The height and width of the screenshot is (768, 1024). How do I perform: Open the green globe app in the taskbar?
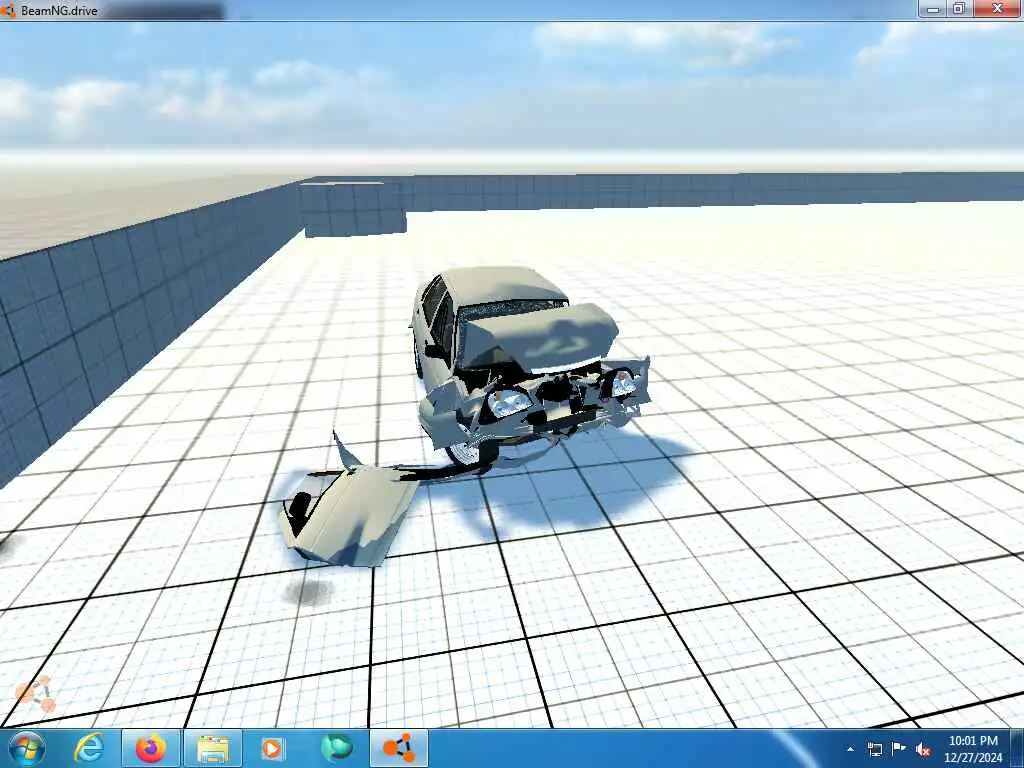[x=336, y=748]
